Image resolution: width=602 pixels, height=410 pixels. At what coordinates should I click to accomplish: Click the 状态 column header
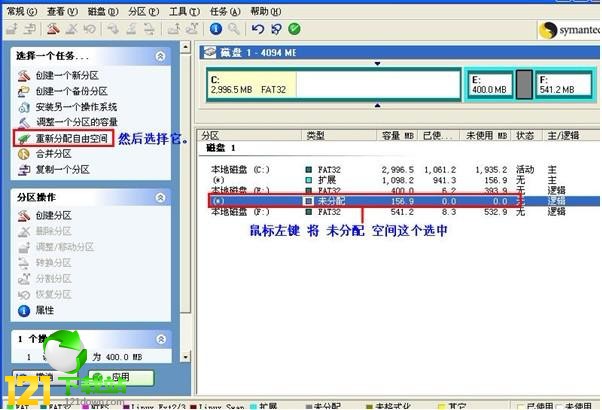point(526,136)
